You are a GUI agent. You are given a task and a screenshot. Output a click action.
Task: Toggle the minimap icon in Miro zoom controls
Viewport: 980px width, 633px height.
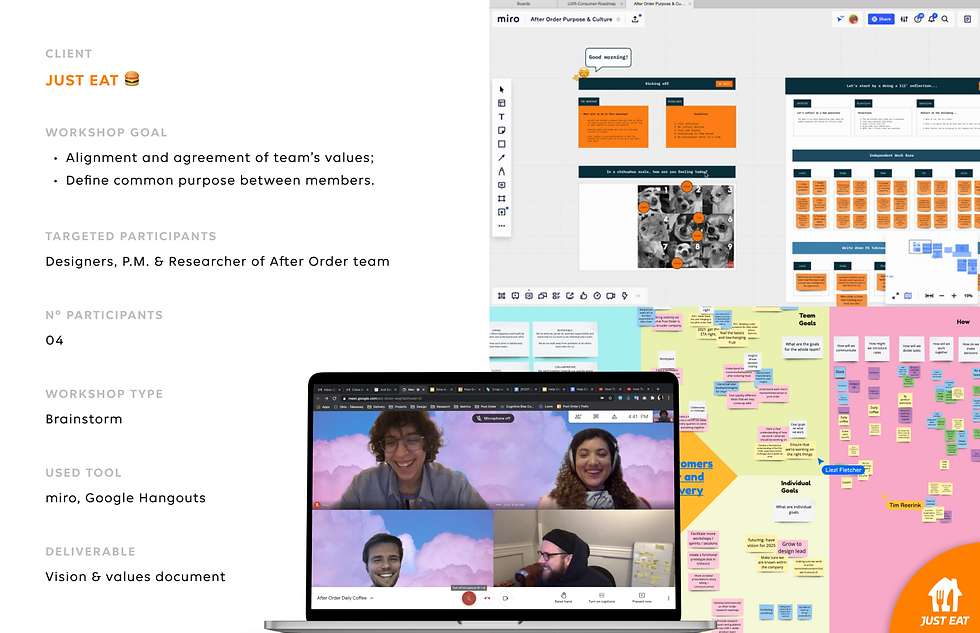(x=908, y=296)
